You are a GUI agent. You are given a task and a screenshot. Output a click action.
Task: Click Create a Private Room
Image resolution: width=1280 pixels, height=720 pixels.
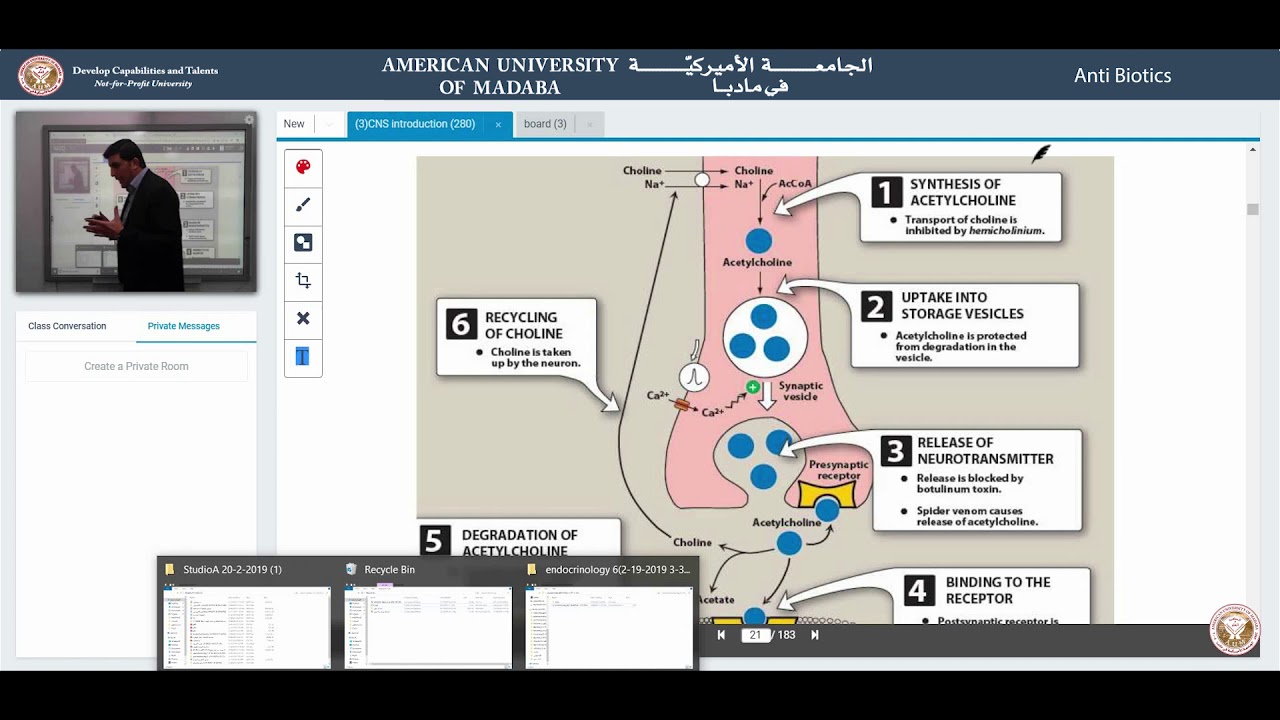pos(136,366)
